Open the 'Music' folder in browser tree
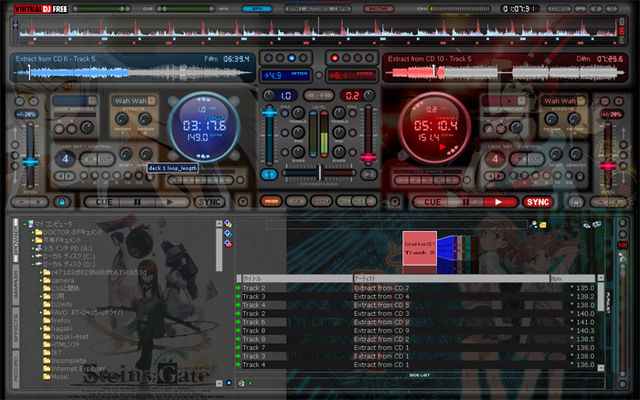This screenshot has height=400, width=640. pos(60,377)
